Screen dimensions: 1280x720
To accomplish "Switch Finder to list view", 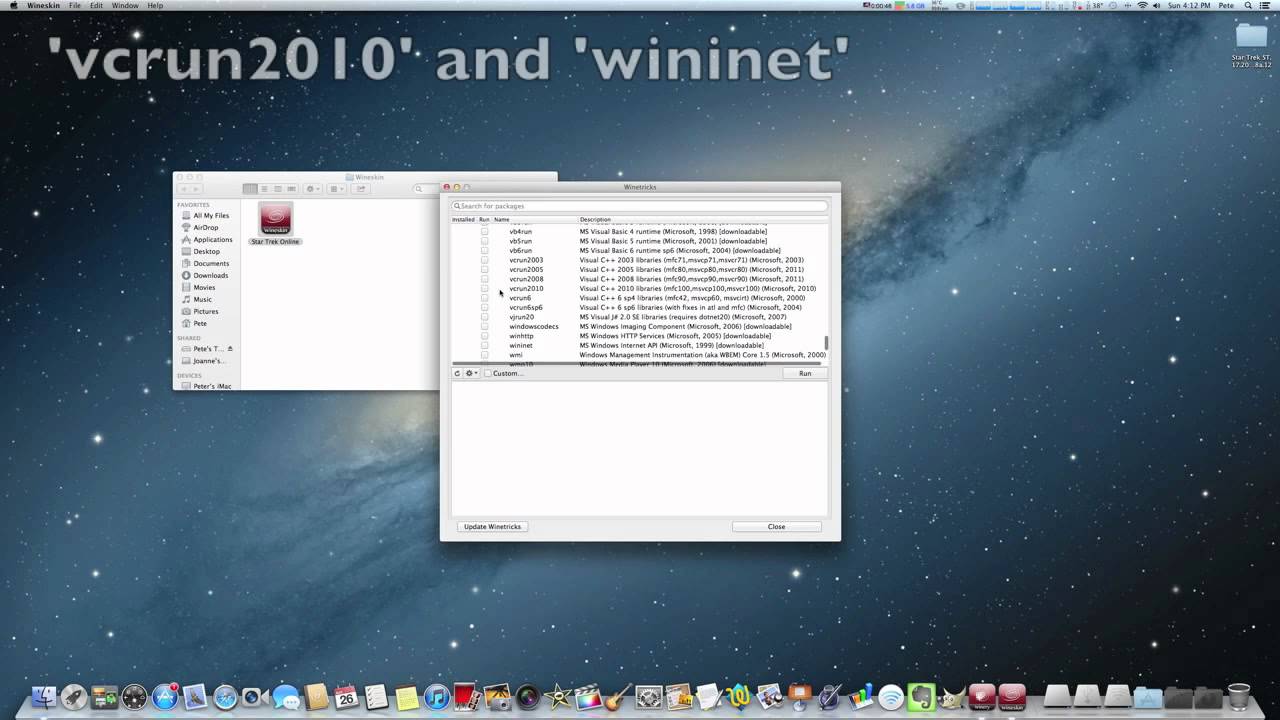I will point(264,189).
